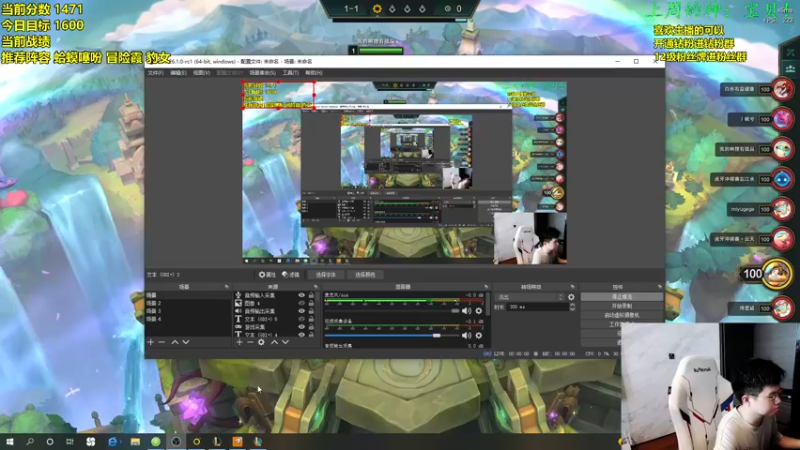800x450 pixels.
Task: Click the 开始录制 button
Action: tap(621, 306)
